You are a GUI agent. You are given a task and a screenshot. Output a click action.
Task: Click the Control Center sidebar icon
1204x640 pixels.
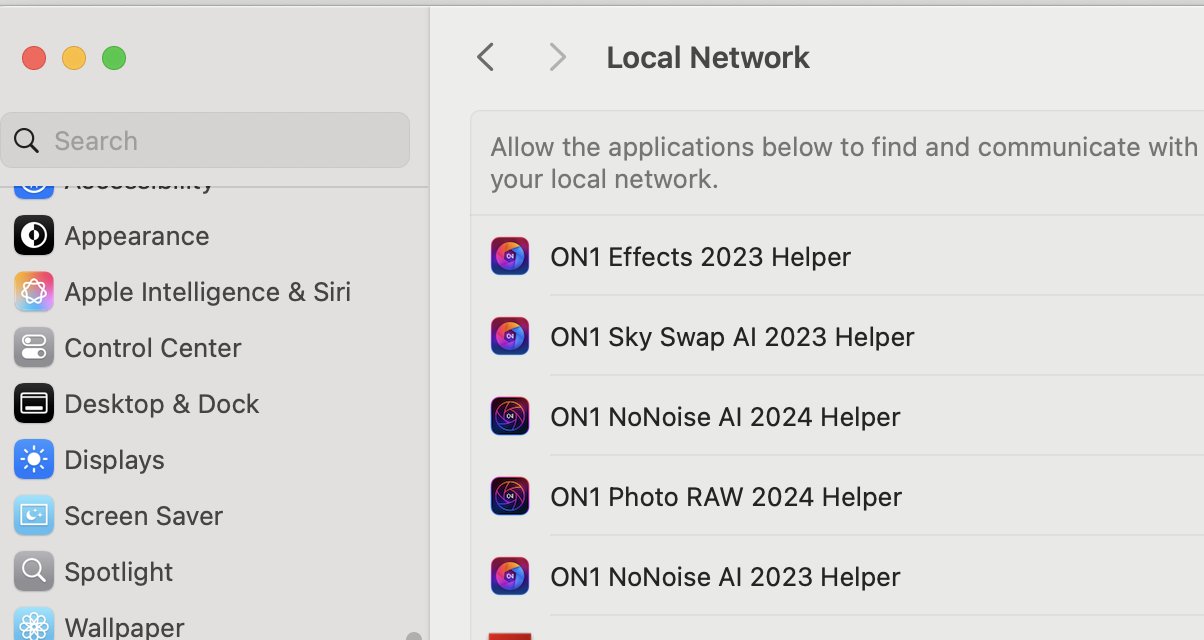(34, 348)
